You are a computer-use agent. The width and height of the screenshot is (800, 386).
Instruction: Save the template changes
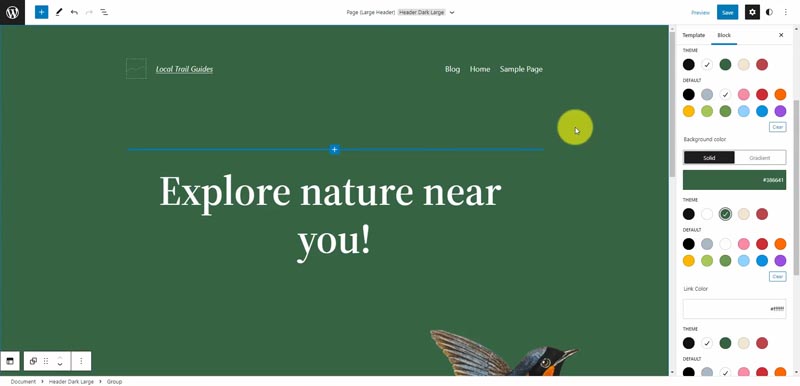727,12
